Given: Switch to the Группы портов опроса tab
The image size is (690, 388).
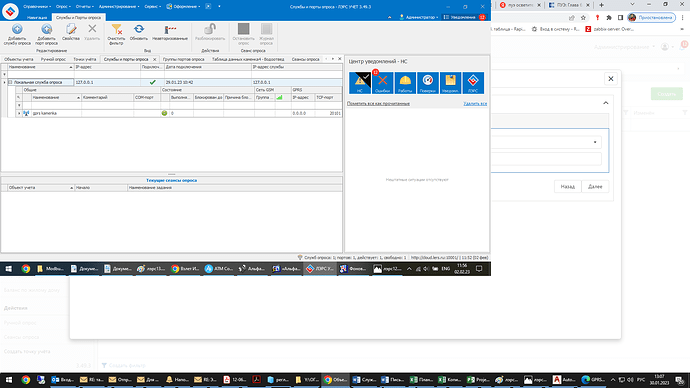Looking at the screenshot, I should pos(184,59).
